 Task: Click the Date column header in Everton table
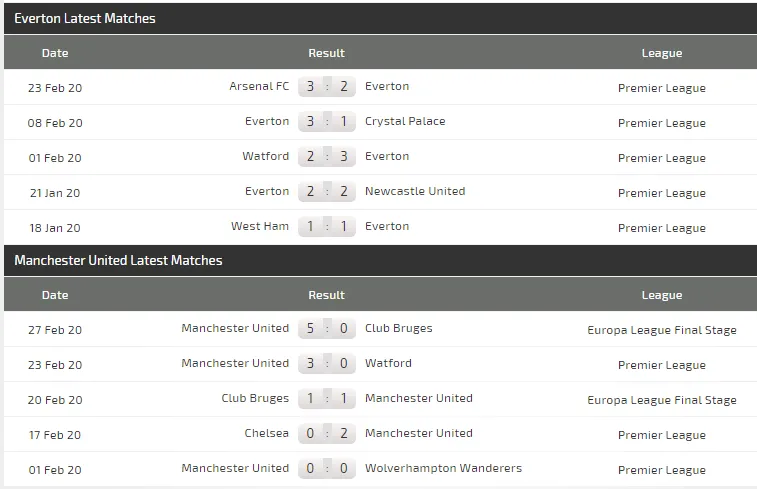point(55,53)
